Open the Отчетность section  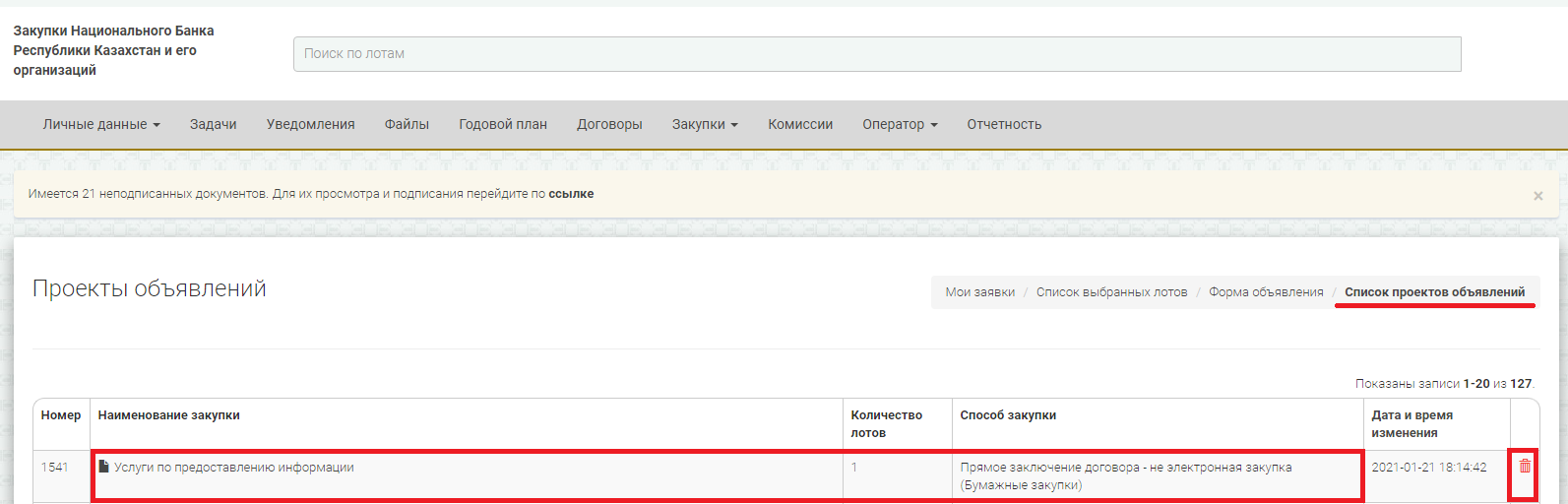[x=1004, y=124]
